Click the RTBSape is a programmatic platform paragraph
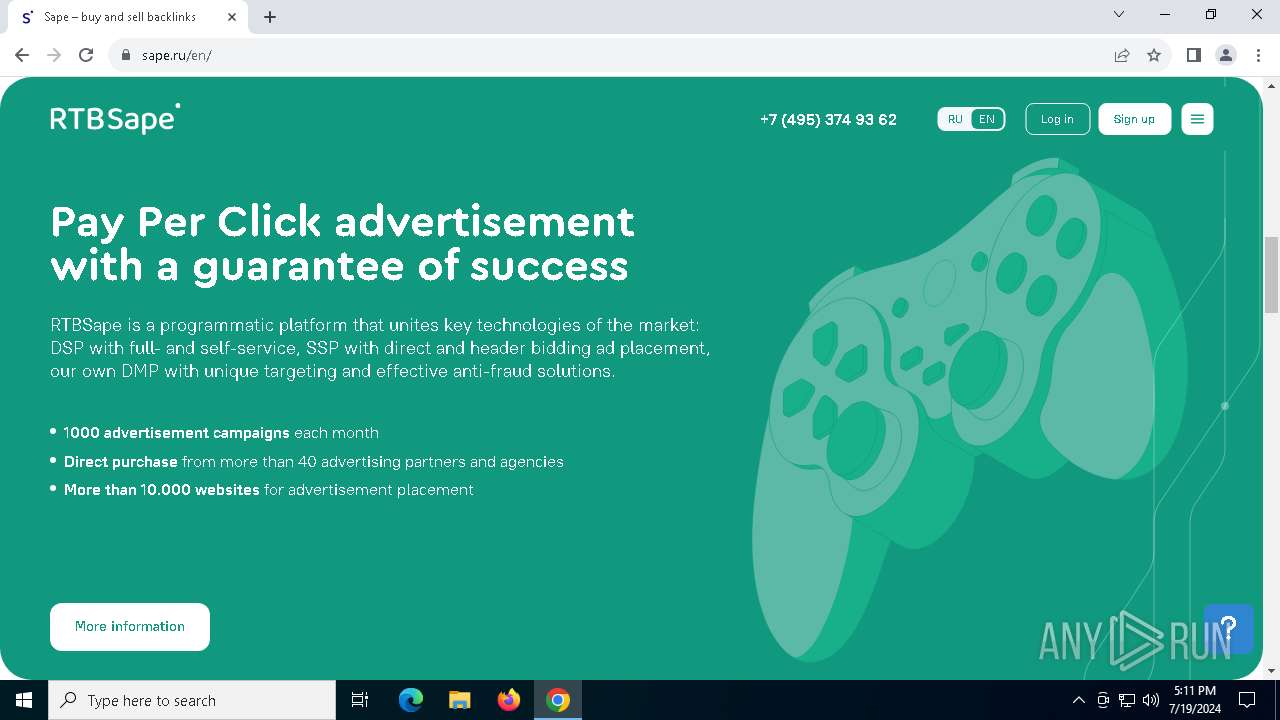This screenshot has height=720, width=1280. pos(380,348)
